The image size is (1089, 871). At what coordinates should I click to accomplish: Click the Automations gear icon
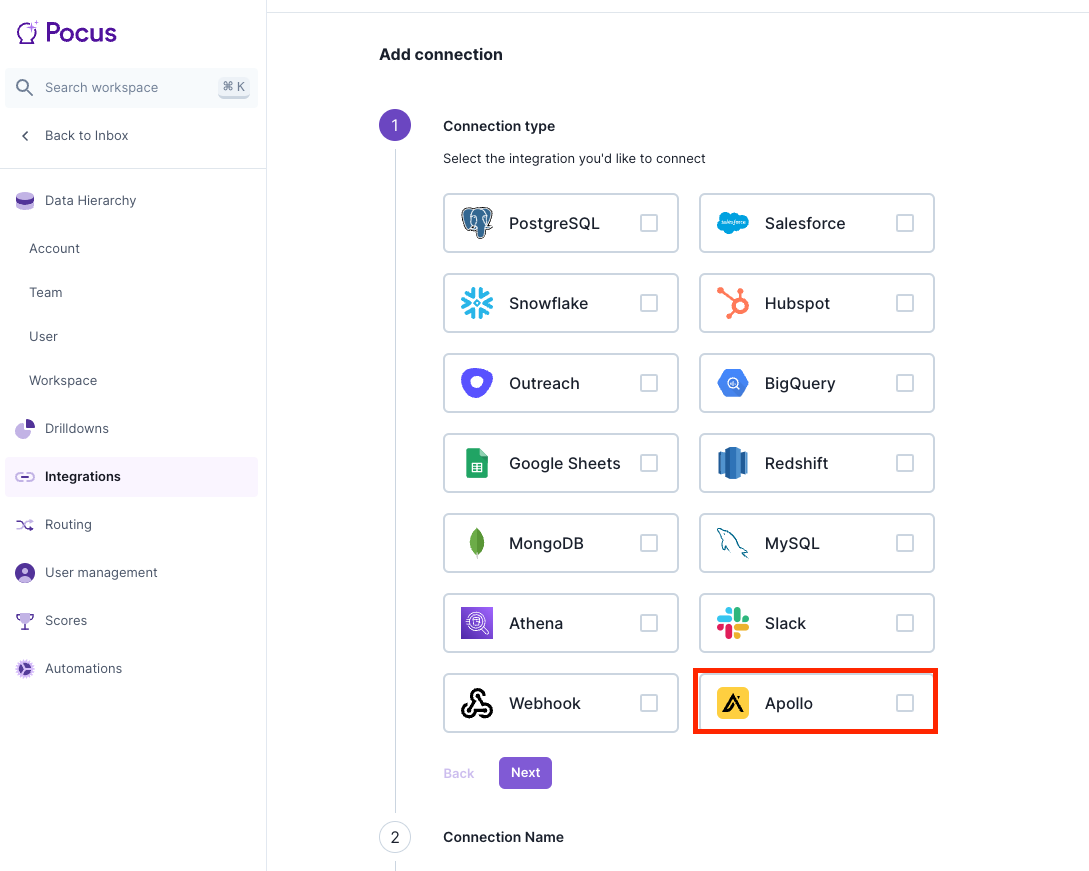pos(25,669)
